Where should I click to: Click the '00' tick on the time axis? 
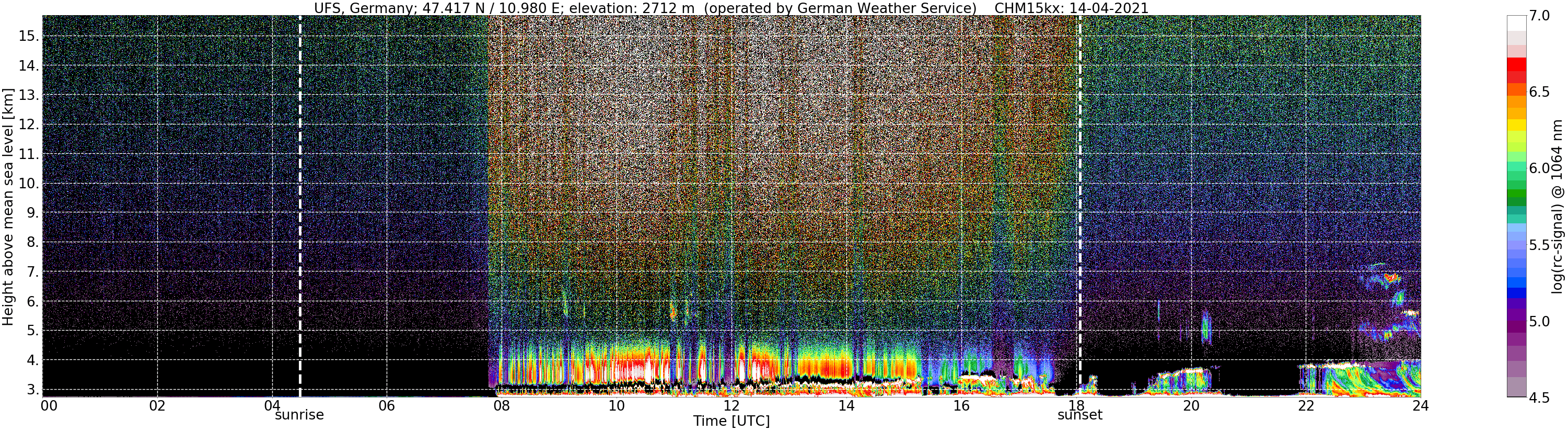pyautogui.click(x=49, y=406)
